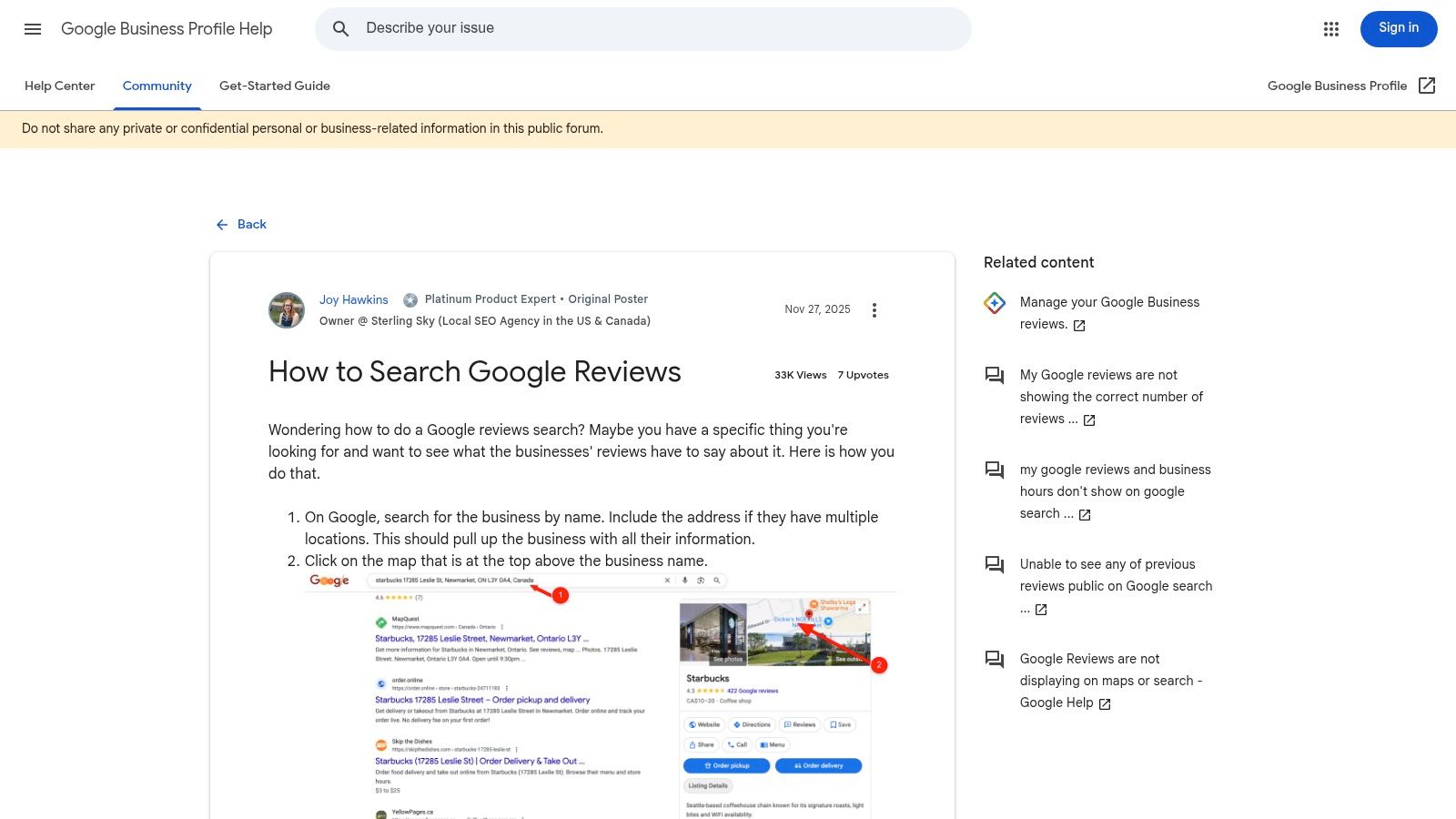Click the external-link icon beside Google Business Profile
The width and height of the screenshot is (1456, 819).
(x=1427, y=86)
